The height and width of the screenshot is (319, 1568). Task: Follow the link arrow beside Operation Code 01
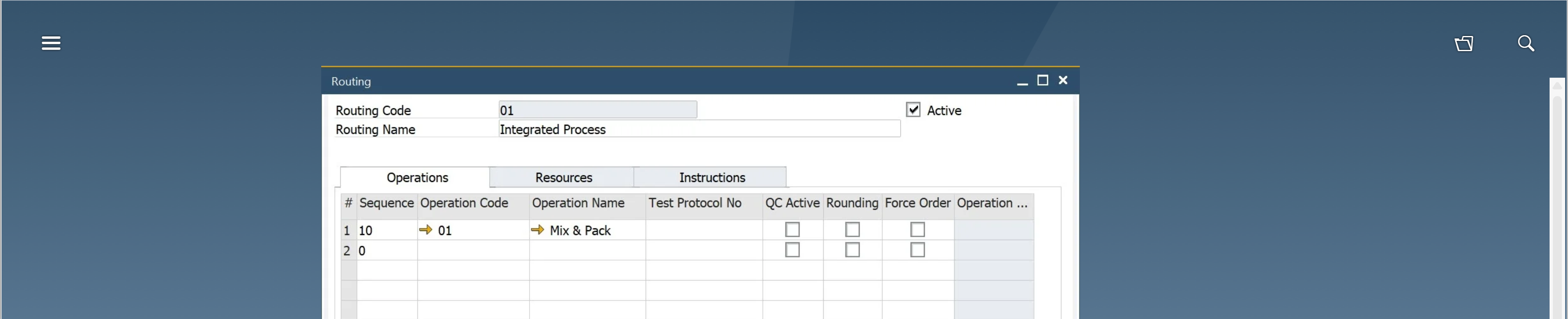(x=426, y=229)
